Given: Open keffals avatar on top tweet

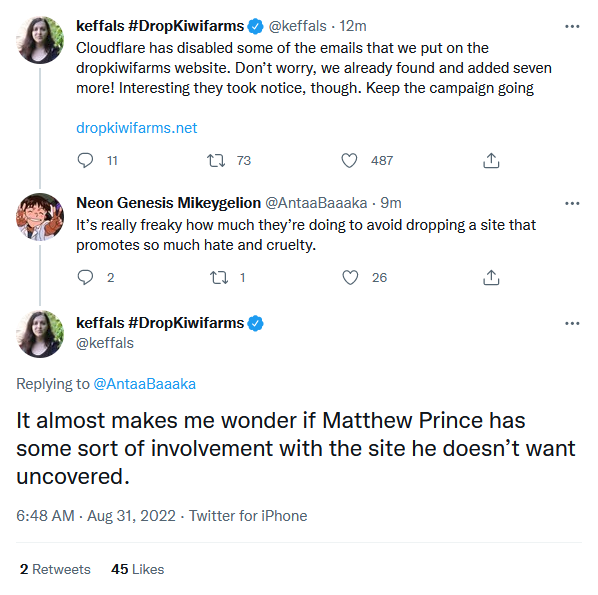Looking at the screenshot, I should point(40,40).
